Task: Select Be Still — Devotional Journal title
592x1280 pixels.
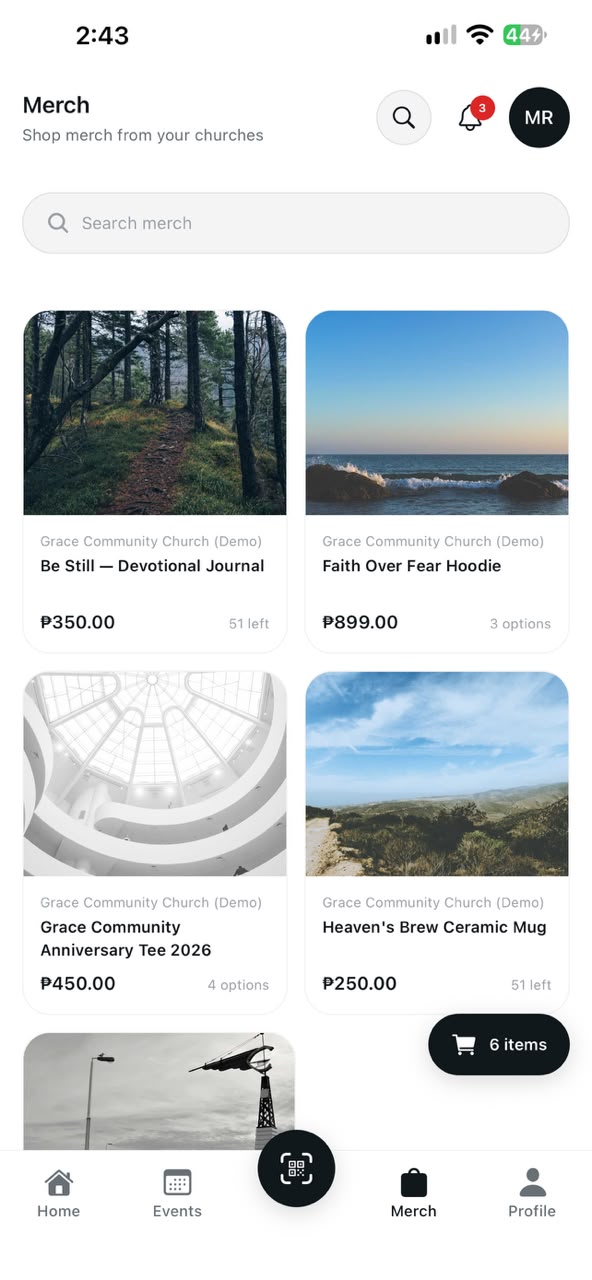Action: 152,566
